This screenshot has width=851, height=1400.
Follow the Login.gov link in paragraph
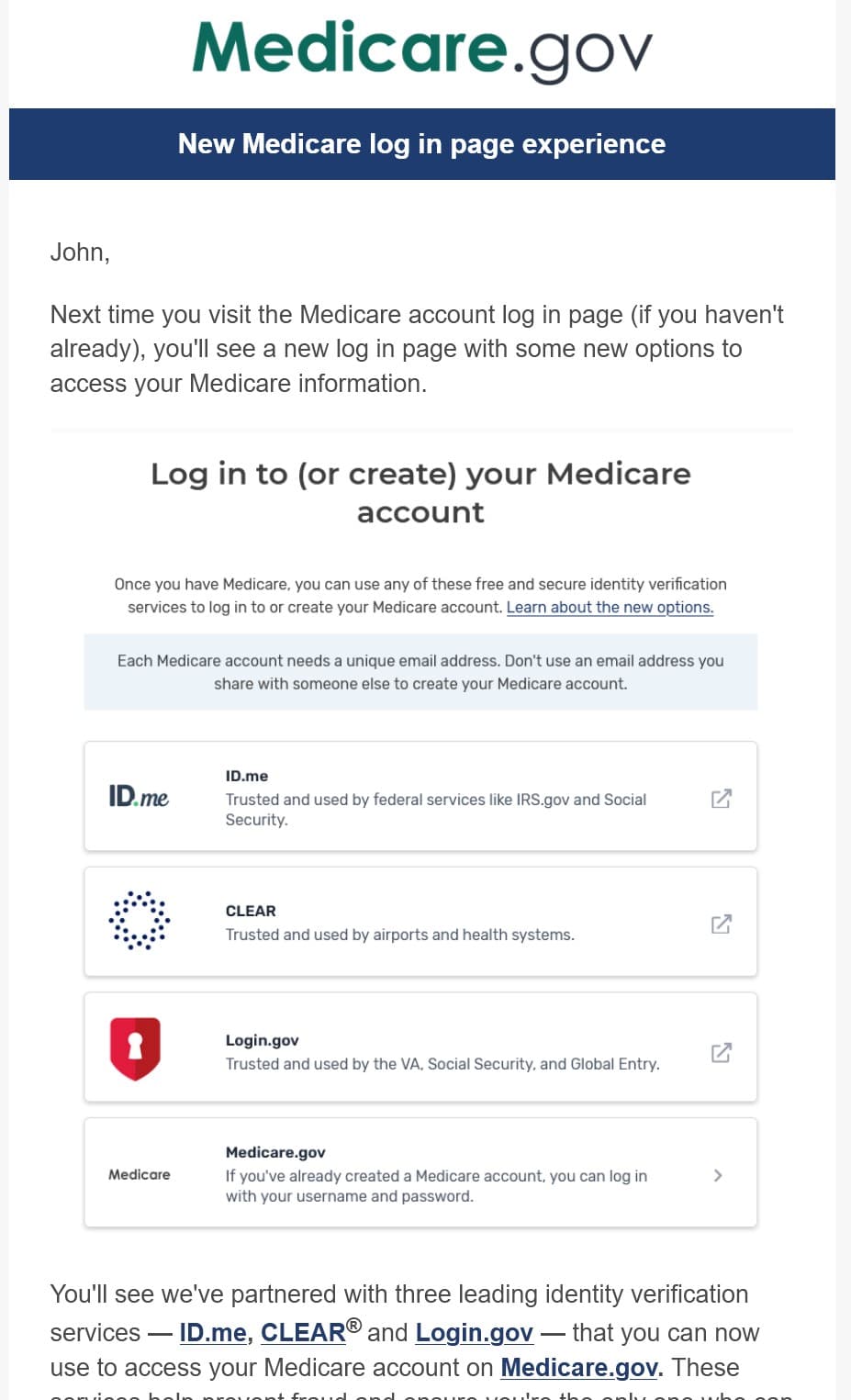click(x=474, y=1332)
